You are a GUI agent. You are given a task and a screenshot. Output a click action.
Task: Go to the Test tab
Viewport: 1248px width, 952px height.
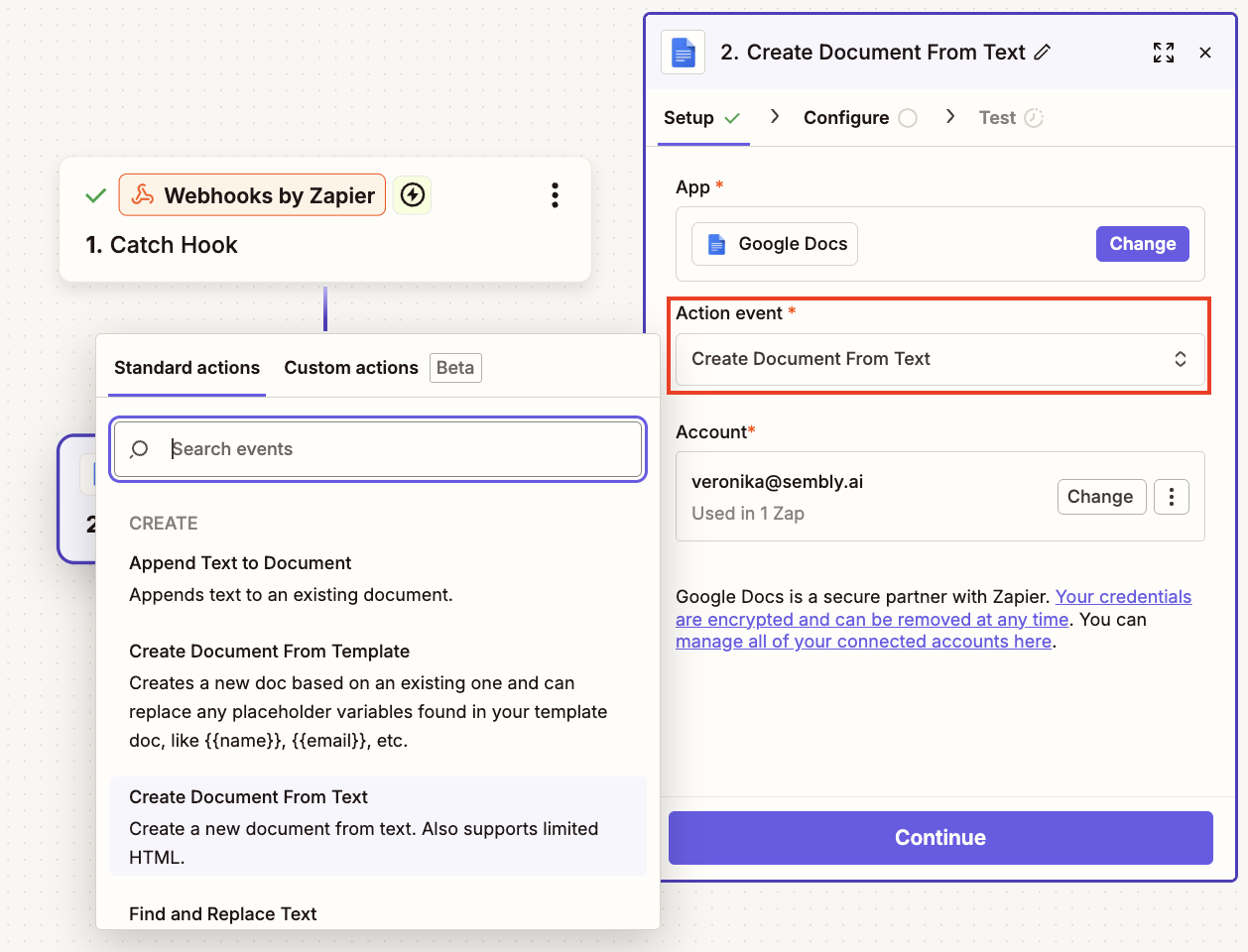coord(1010,118)
